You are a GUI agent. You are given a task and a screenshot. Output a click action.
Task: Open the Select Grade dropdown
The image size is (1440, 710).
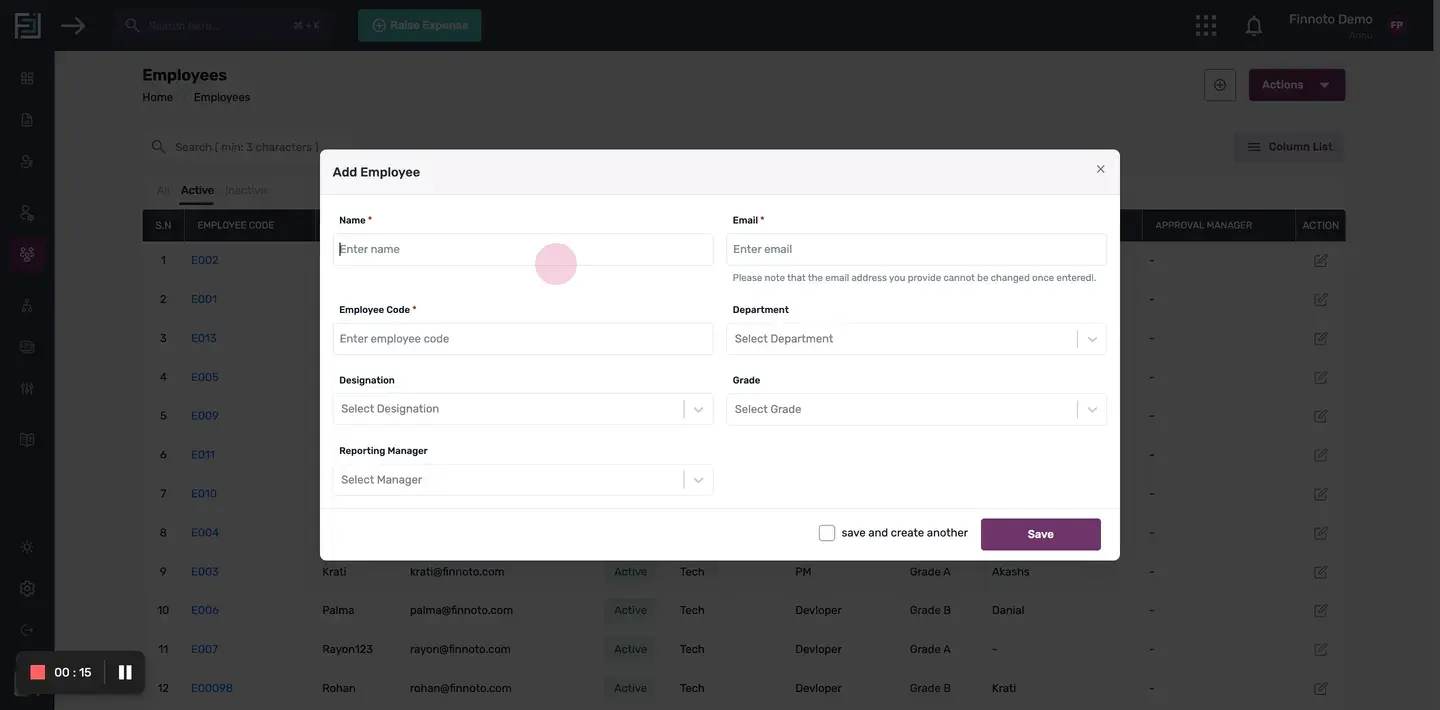pos(916,409)
